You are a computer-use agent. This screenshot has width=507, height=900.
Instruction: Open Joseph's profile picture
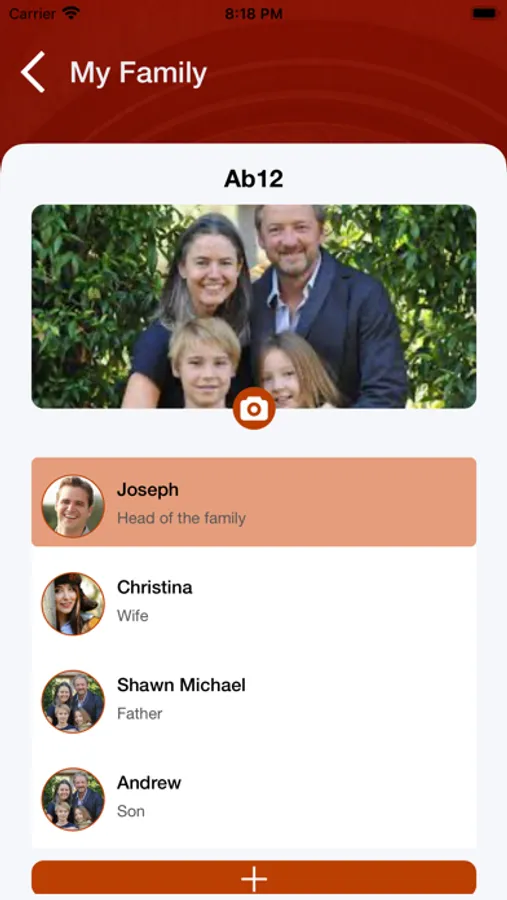[73, 506]
